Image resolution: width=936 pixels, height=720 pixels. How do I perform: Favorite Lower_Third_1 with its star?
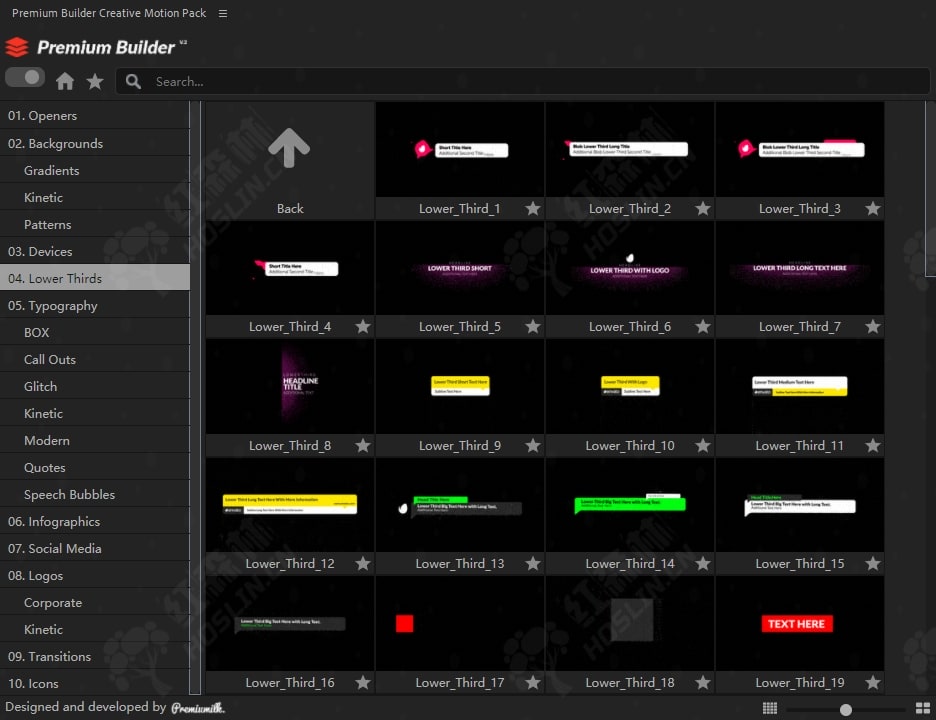533,208
